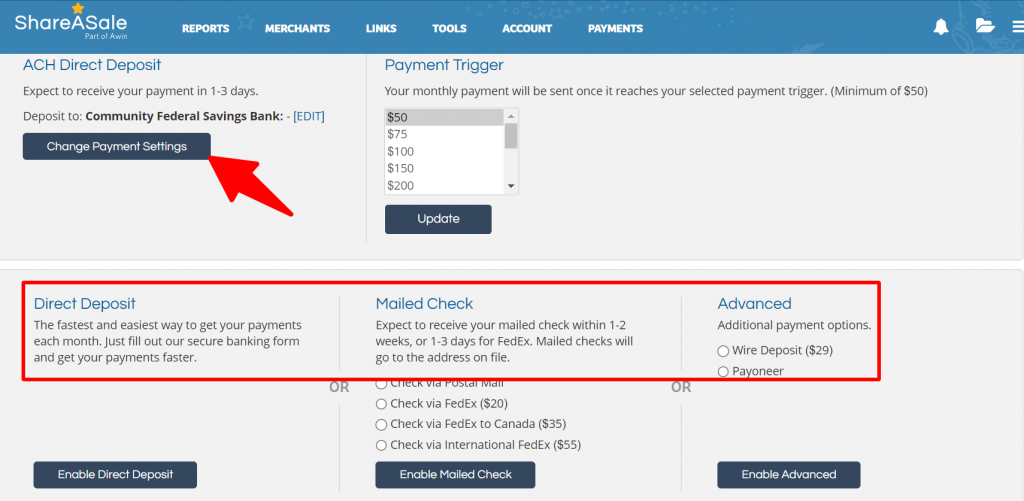Select $75 payment trigger option
This screenshot has width=1024, height=501.
[x=445, y=135]
